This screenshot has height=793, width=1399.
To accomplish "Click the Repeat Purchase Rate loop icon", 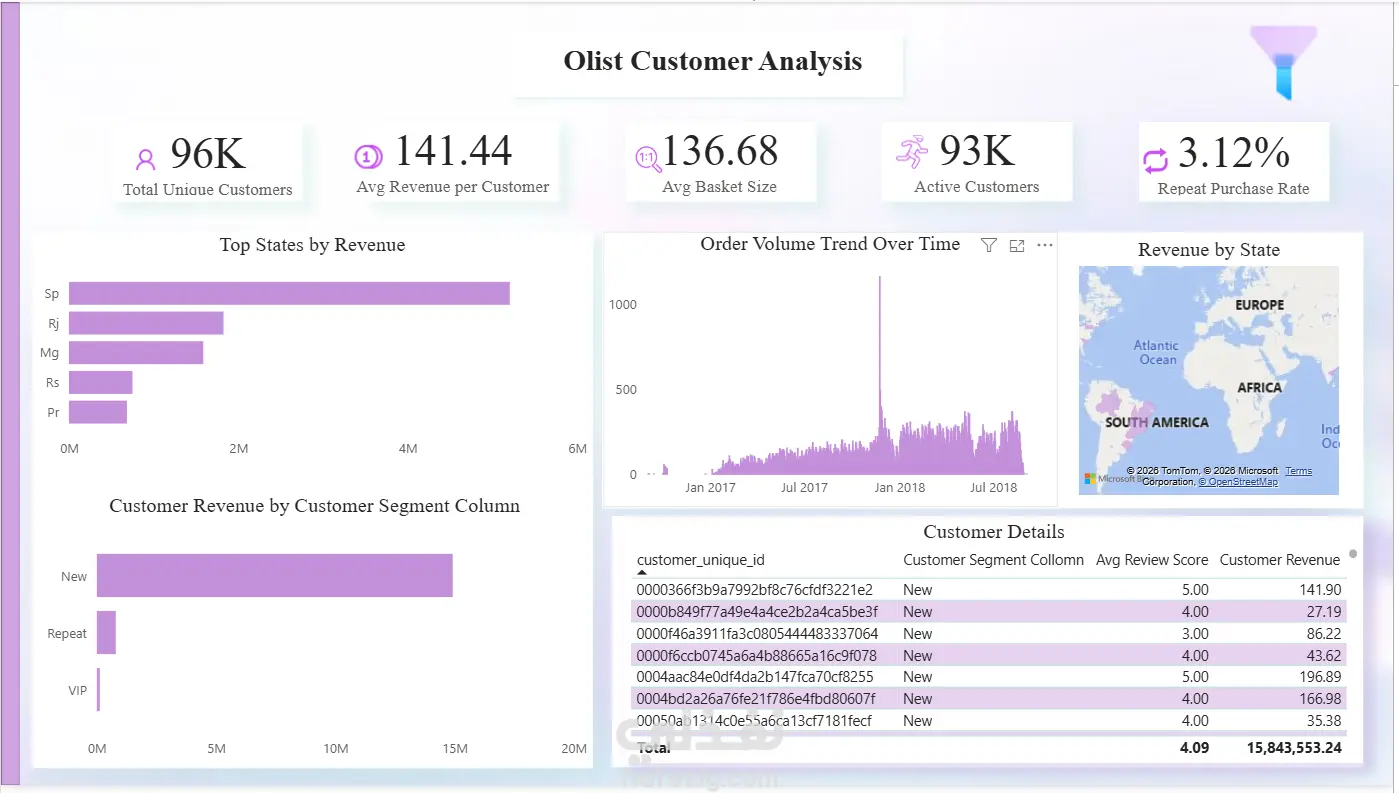I will [x=1155, y=160].
